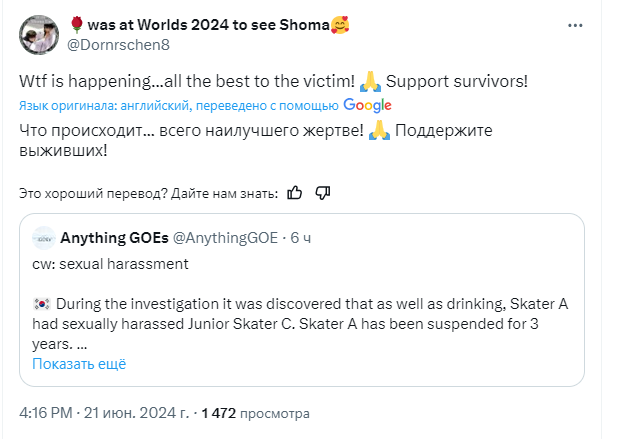Click the "1 472 просмотра" view count
Viewport: 623px width, 439px height.
pyautogui.click(x=255, y=412)
